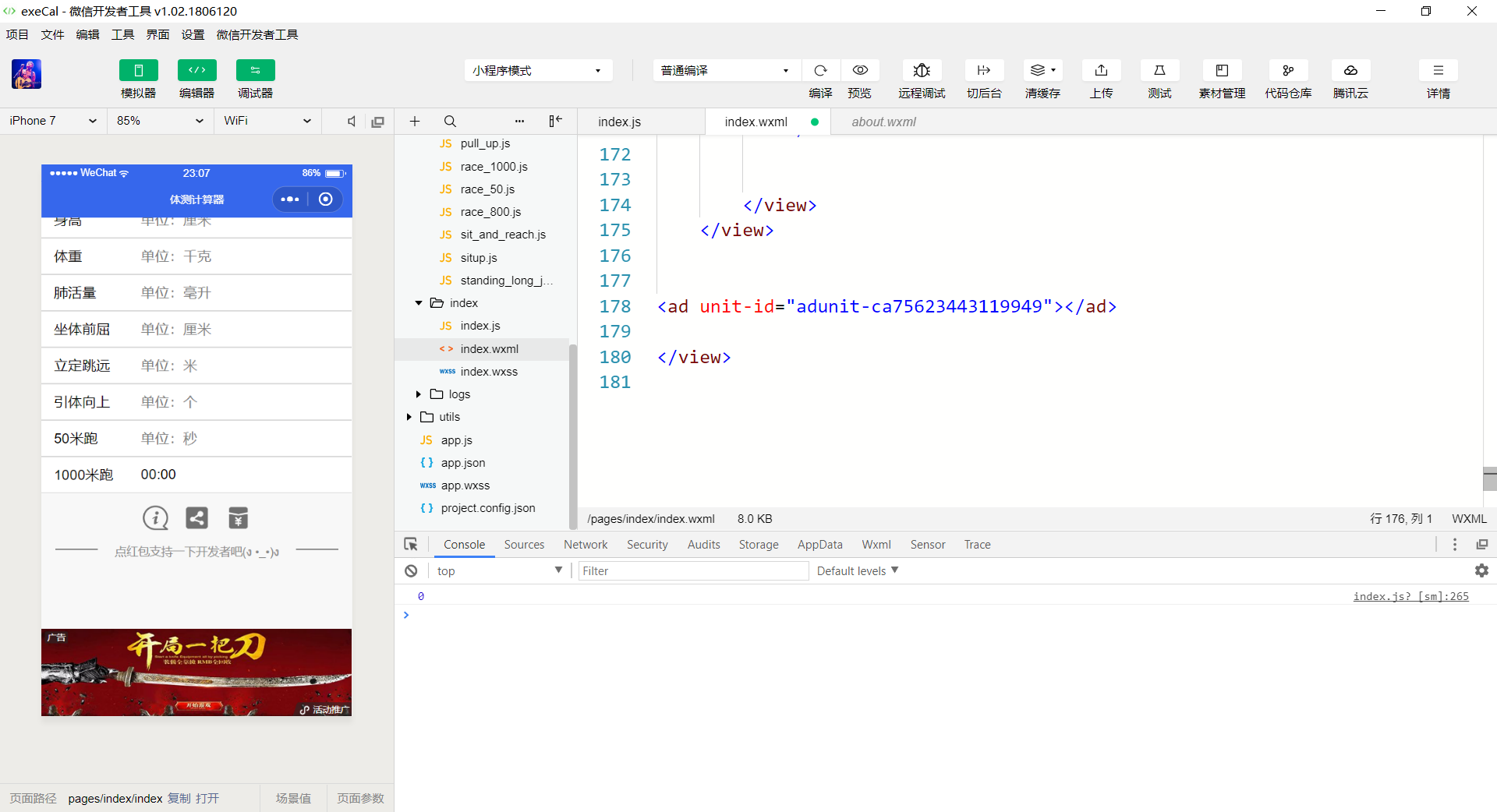Open the devtools vertical dots menu
The width and height of the screenshot is (1497, 812).
(x=1455, y=545)
